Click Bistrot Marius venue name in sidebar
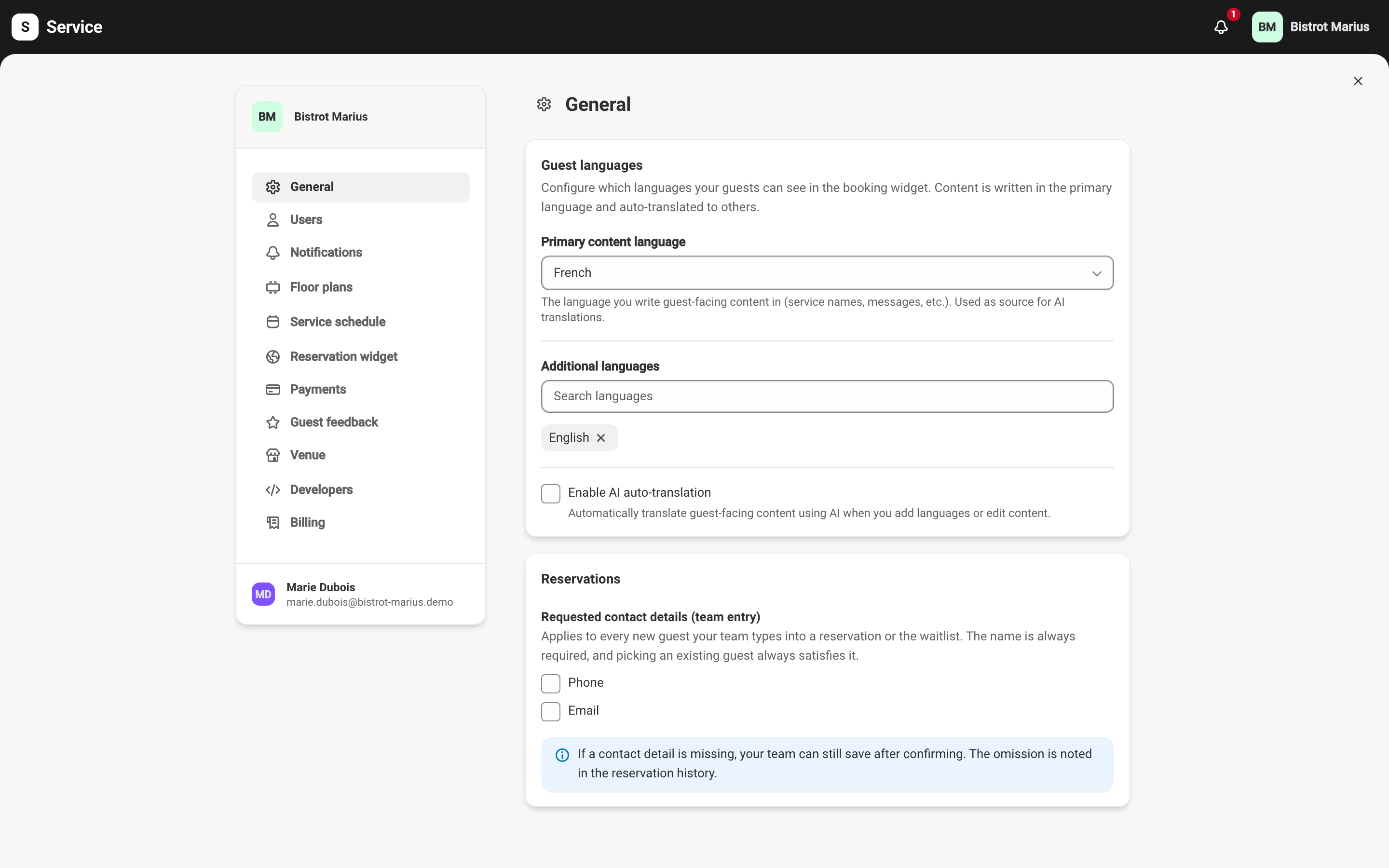 click(x=330, y=117)
